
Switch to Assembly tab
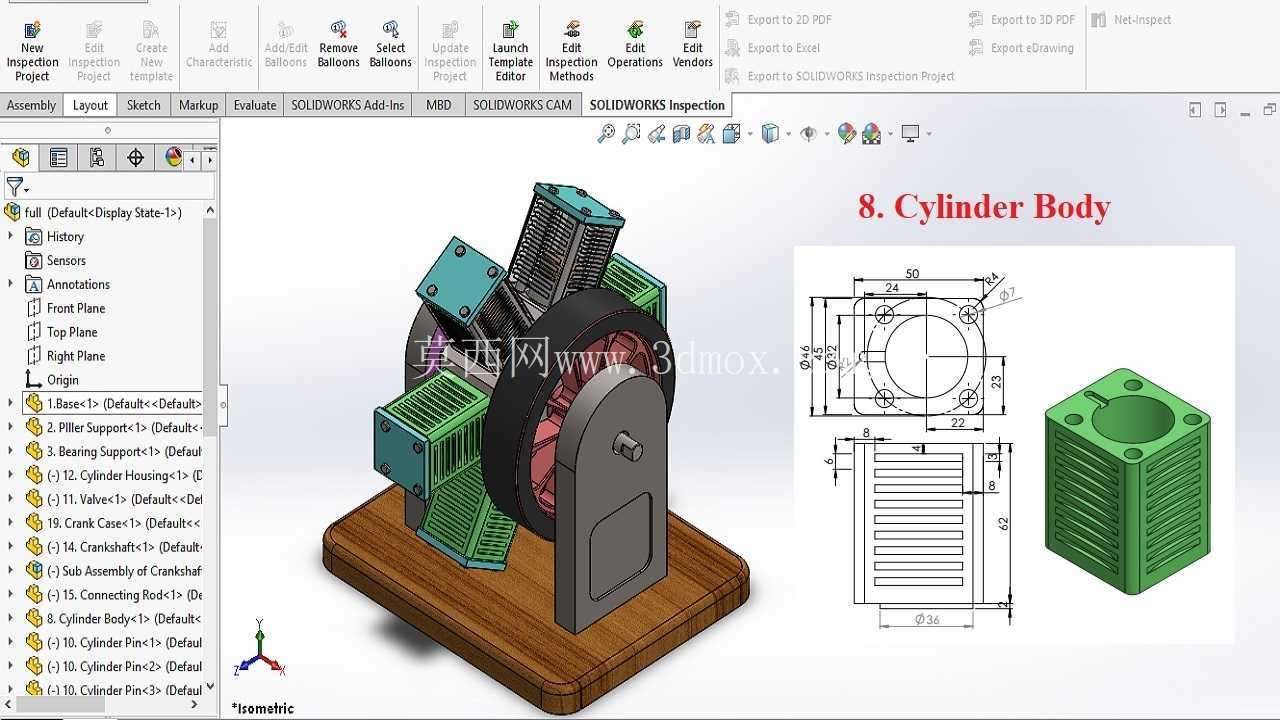(x=31, y=105)
